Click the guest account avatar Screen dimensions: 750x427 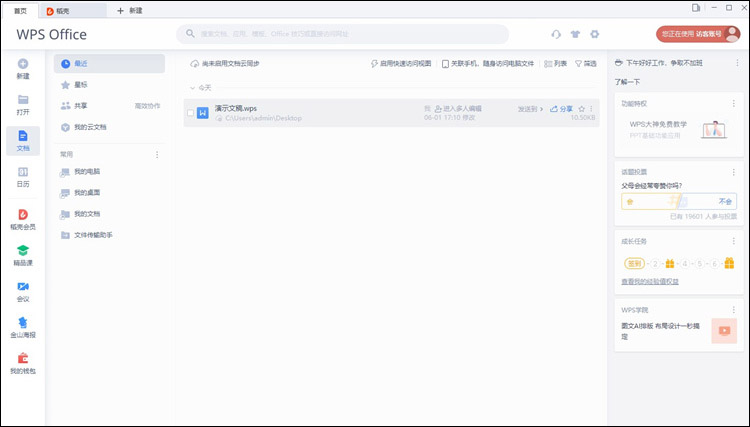click(732, 34)
